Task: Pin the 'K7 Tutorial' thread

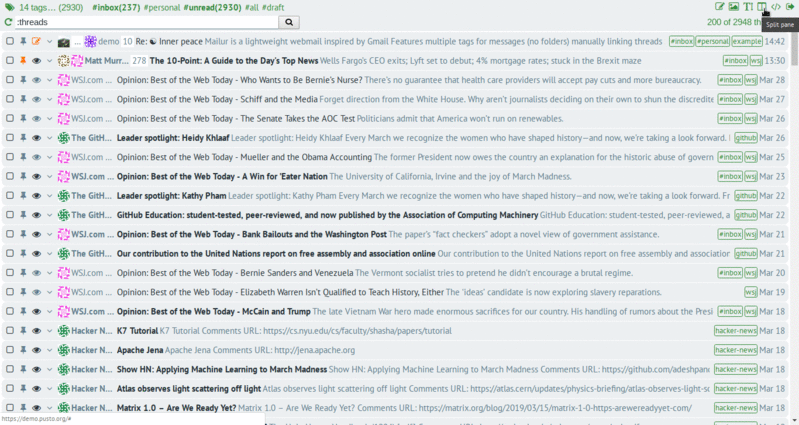Action: (x=23, y=331)
